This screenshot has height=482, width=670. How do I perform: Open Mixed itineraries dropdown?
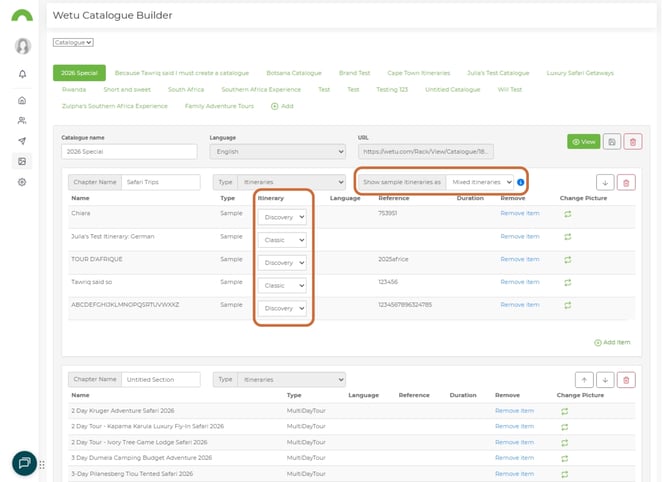pos(479,182)
